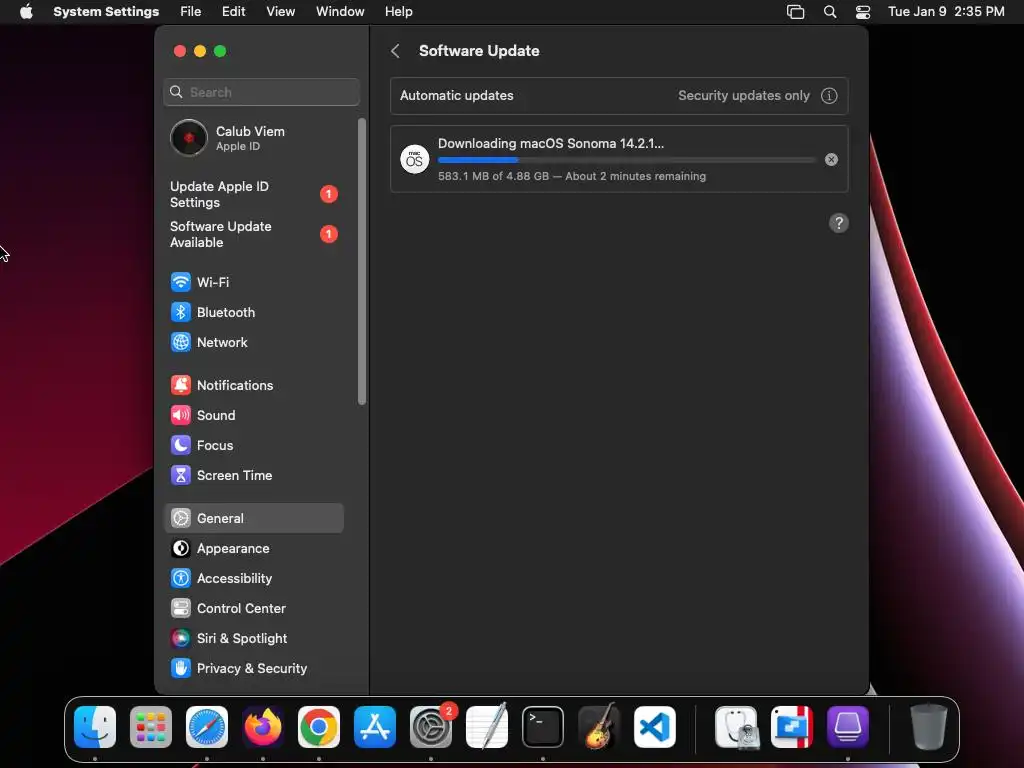The height and width of the screenshot is (768, 1024).
Task: Open Launchpad from the Dock
Action: click(x=151, y=727)
